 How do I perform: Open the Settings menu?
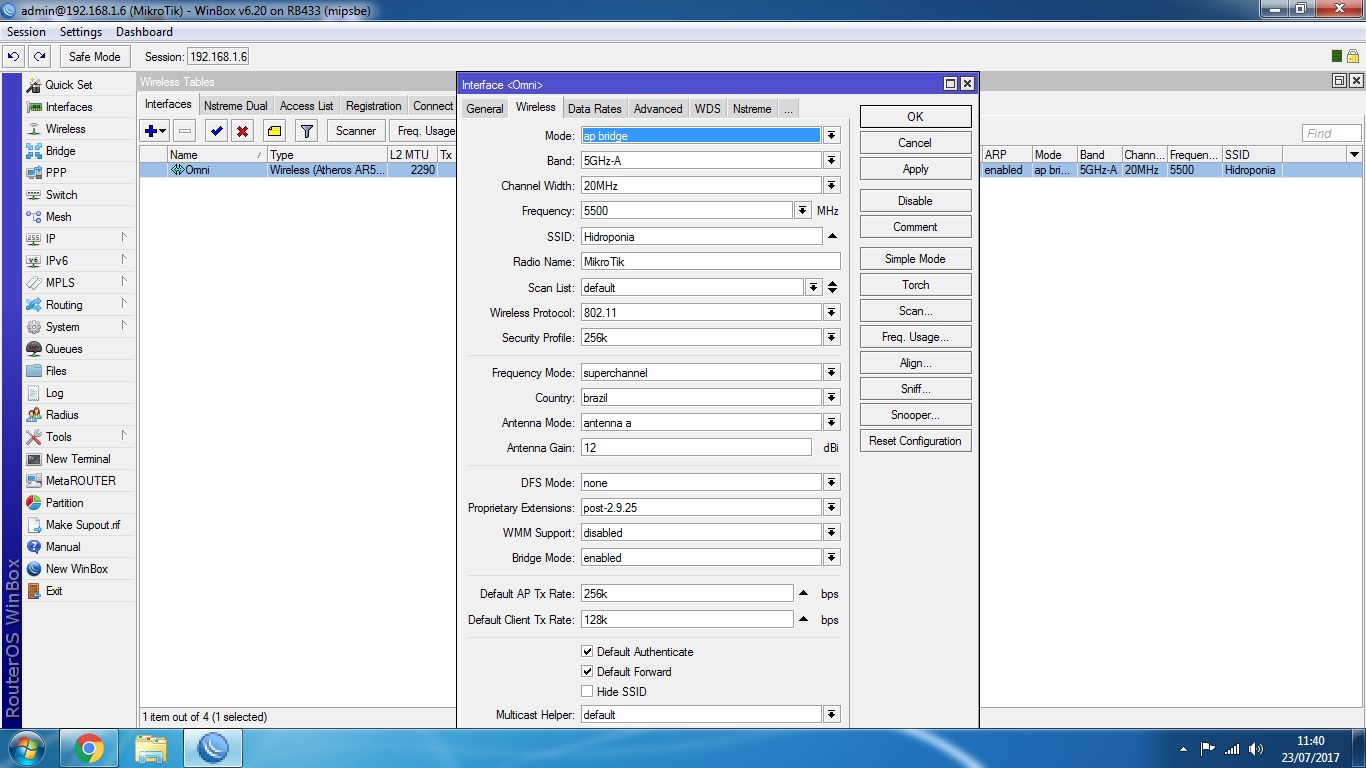(x=81, y=32)
